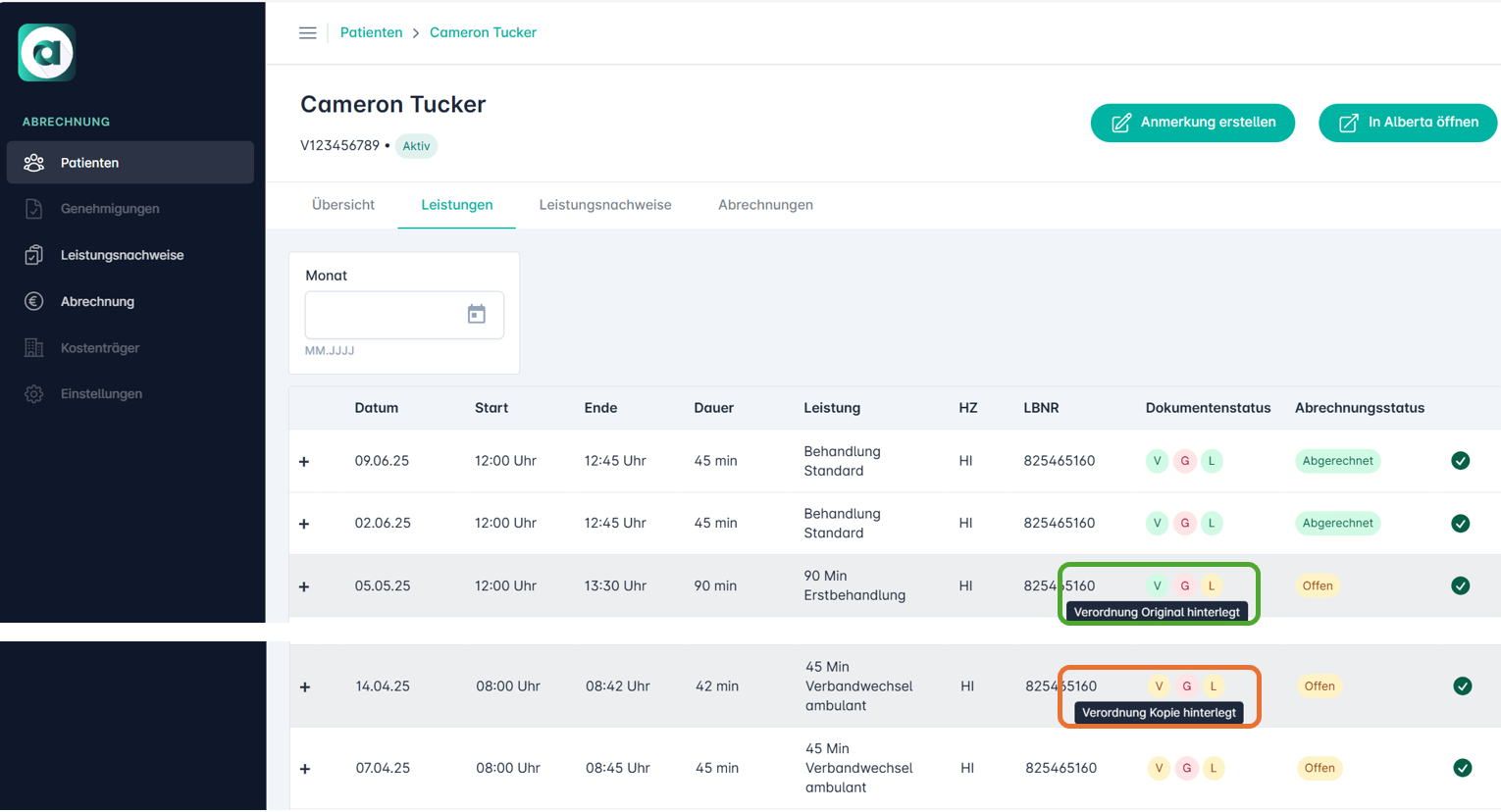Click the Offen status badge for 14.04.25
This screenshot has width=1501, height=812.
click(x=1319, y=686)
